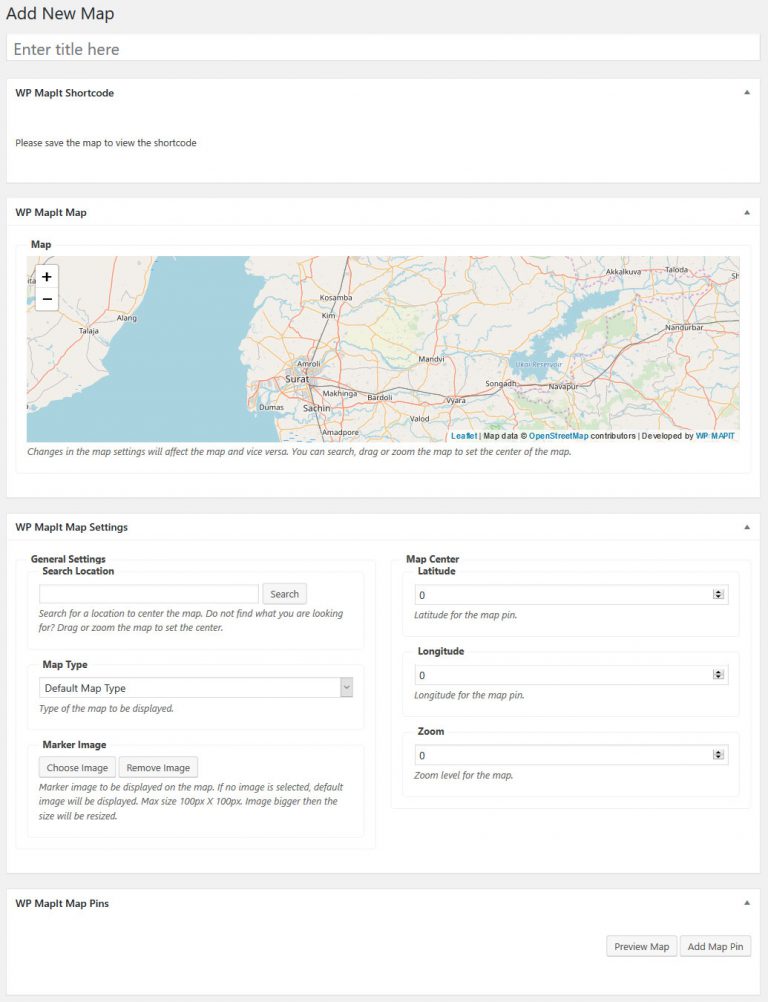The width and height of the screenshot is (768, 1002).
Task: Focus the Longitude number field
Action: 571,675
